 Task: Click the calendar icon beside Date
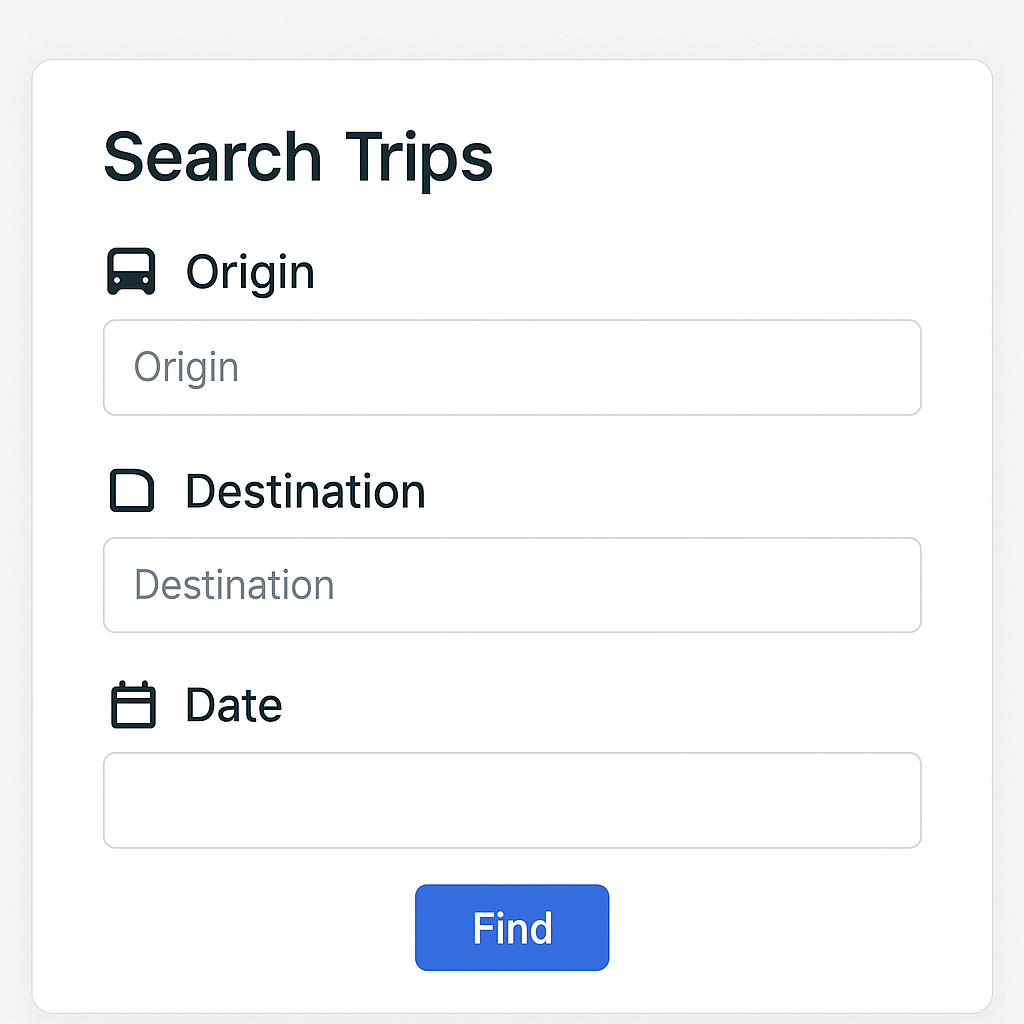point(132,705)
